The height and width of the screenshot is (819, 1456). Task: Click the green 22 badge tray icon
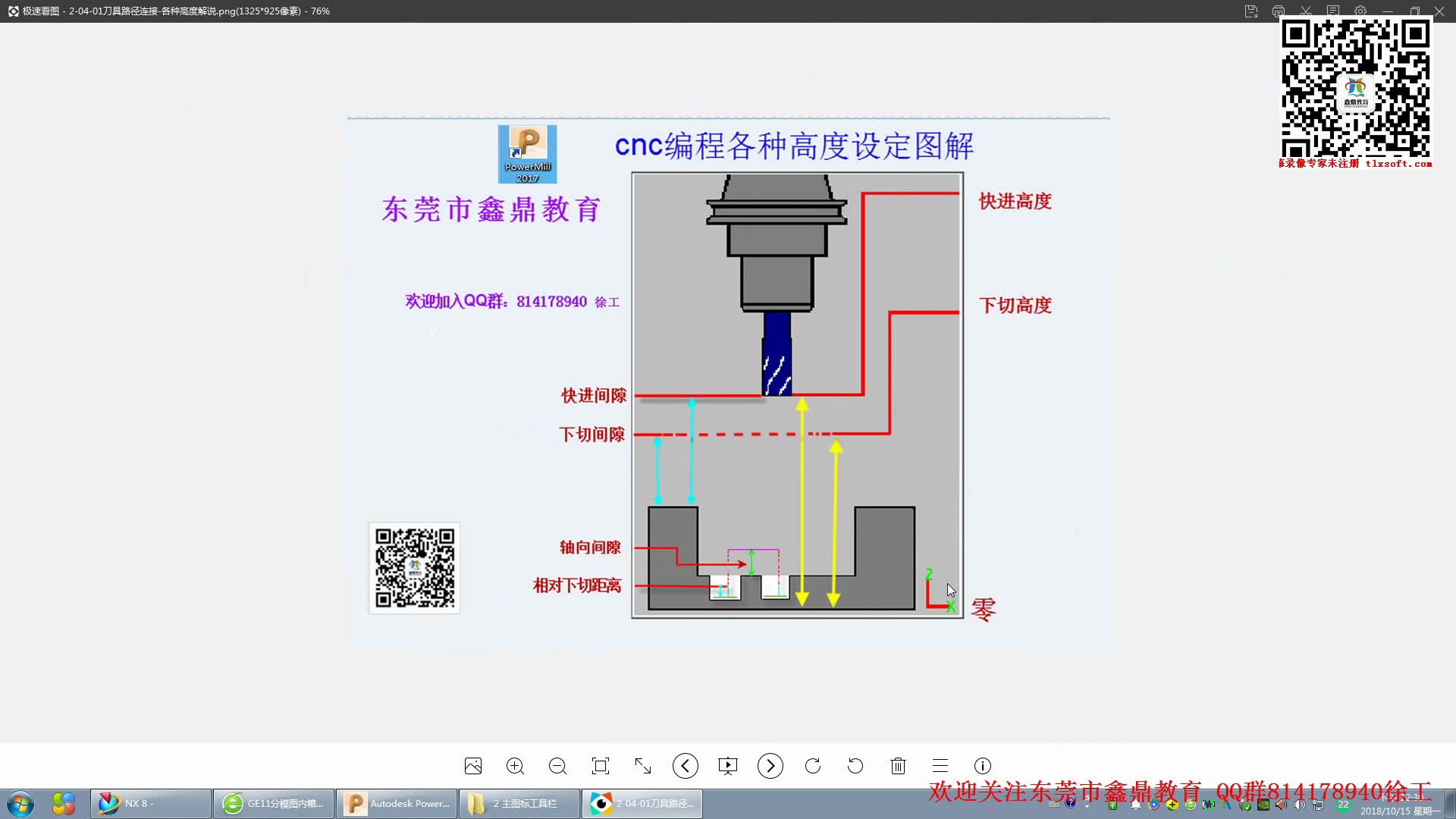pos(1344,804)
